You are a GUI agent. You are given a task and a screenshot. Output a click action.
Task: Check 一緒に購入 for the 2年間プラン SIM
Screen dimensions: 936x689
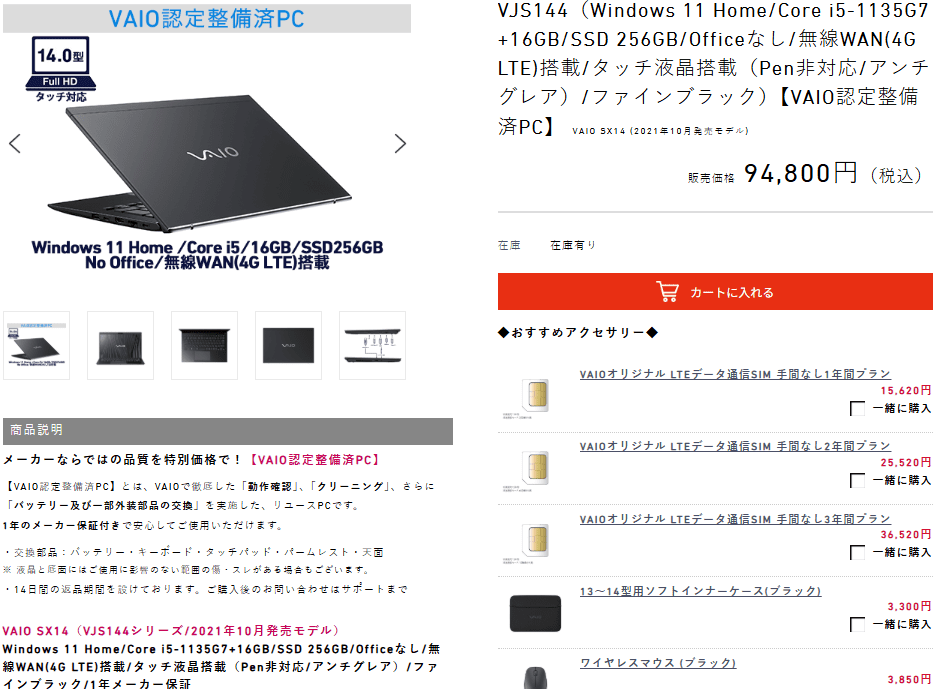tap(857, 481)
